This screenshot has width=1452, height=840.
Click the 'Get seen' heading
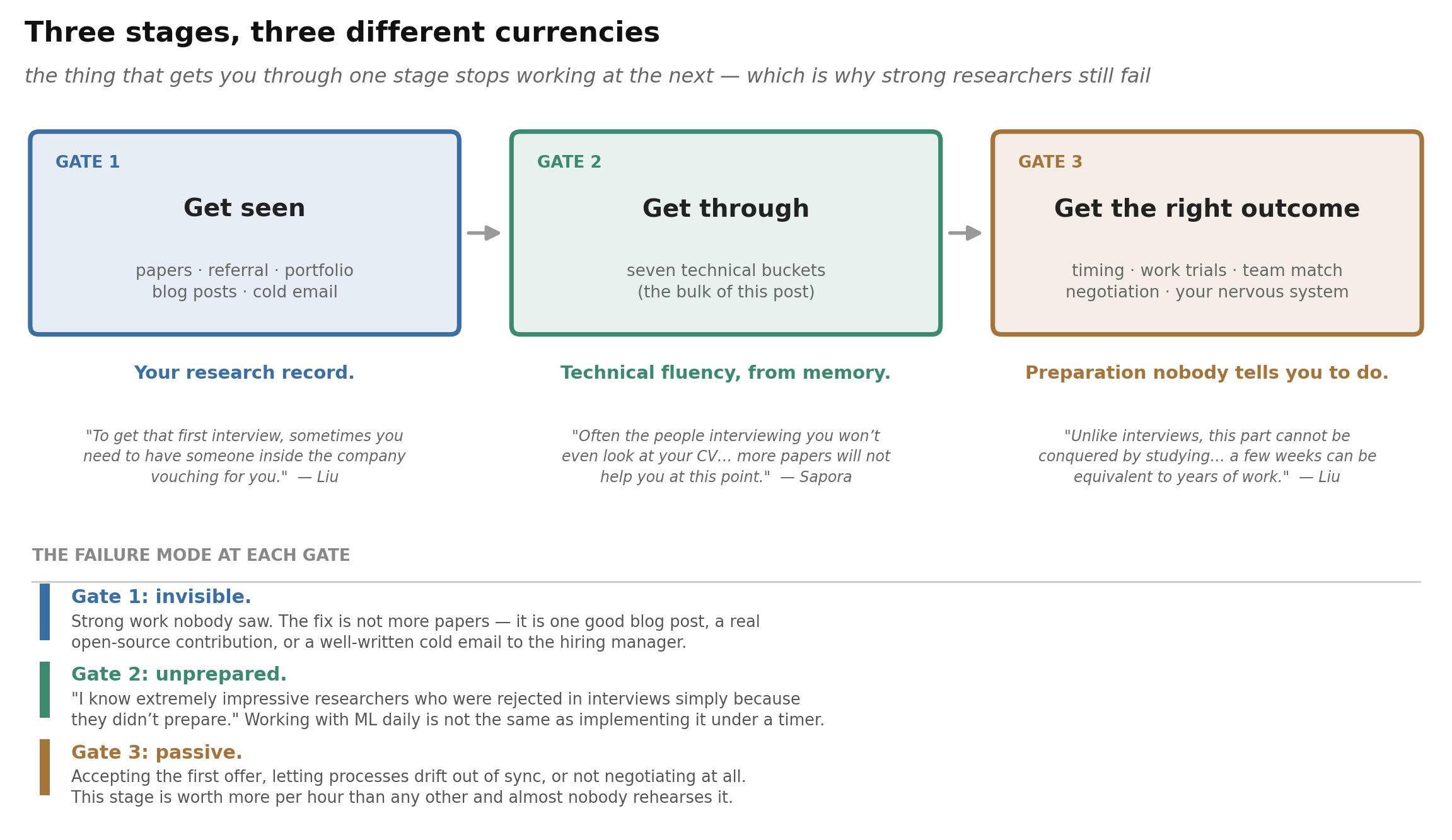pyautogui.click(x=245, y=209)
